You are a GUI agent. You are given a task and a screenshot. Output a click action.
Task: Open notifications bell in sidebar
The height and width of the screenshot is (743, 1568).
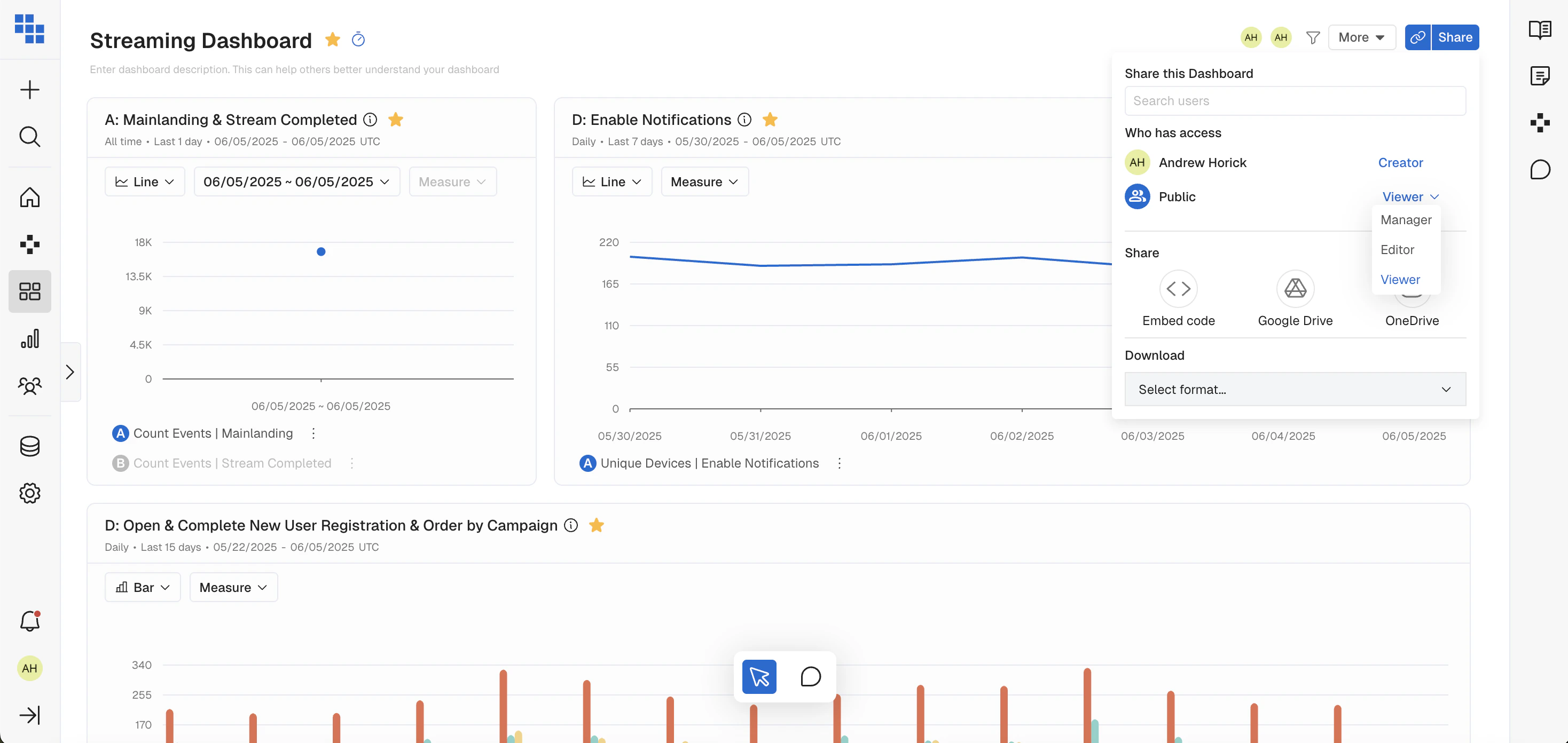[30, 621]
